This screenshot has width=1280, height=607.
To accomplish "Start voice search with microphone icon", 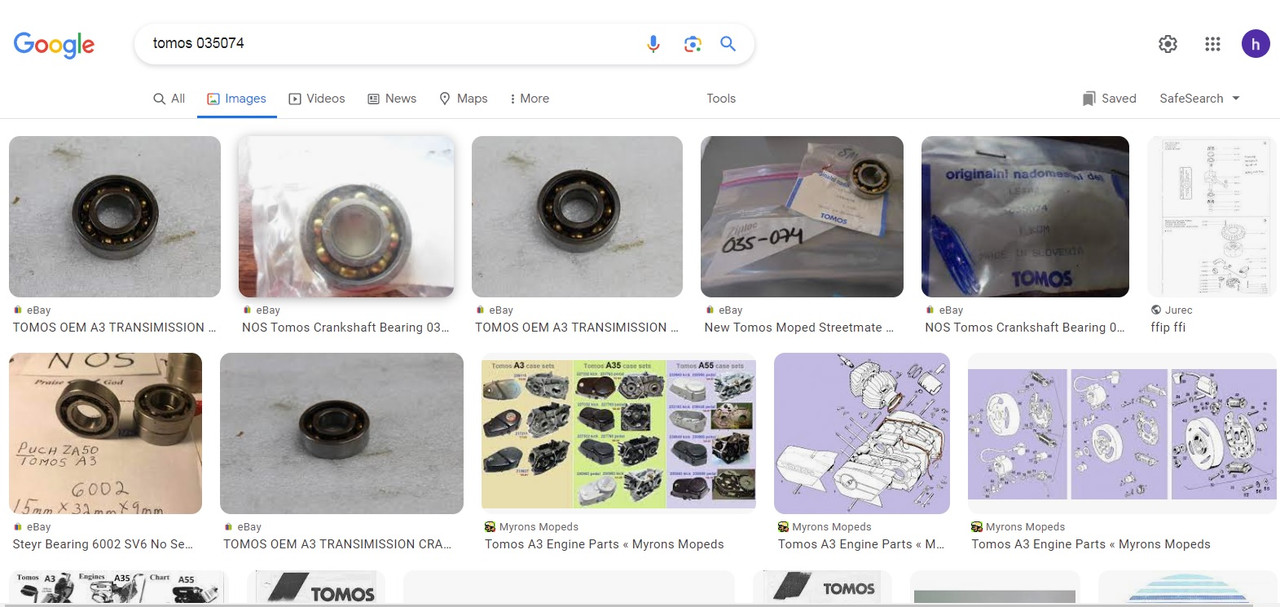I will click(653, 44).
